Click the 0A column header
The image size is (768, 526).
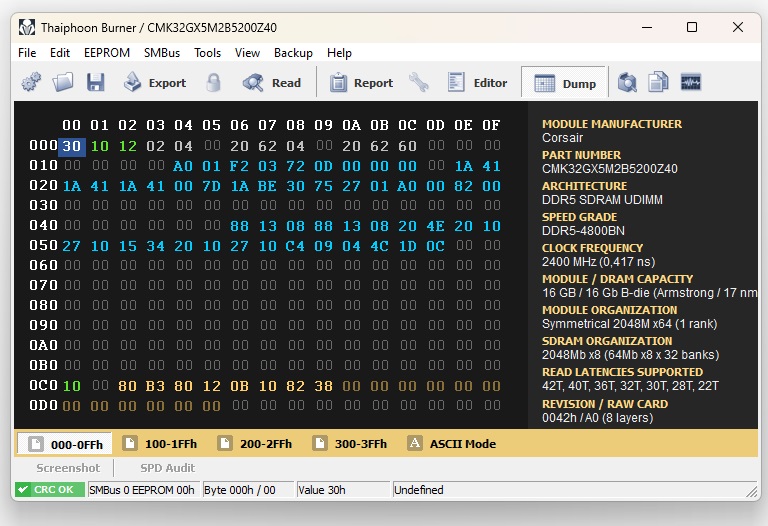[352, 125]
